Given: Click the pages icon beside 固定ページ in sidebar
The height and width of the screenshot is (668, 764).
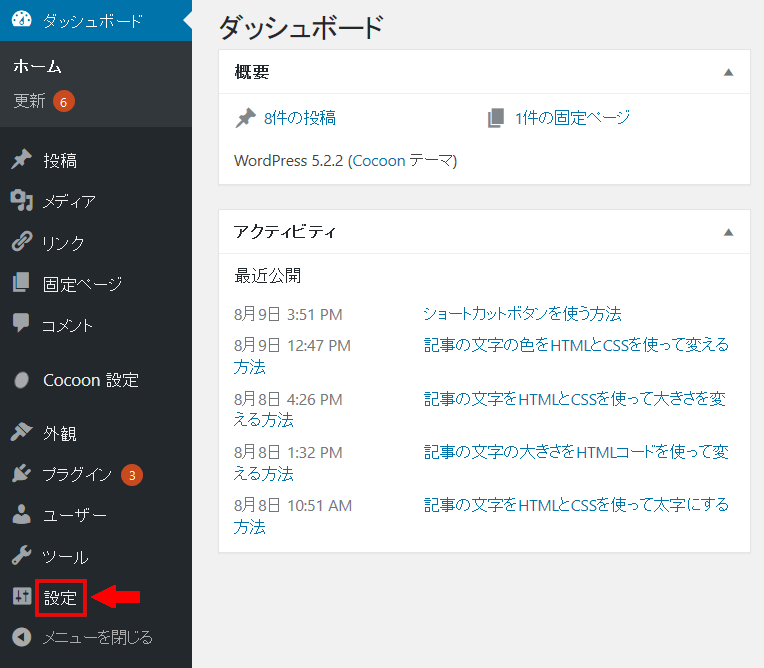Looking at the screenshot, I should pyautogui.click(x=21, y=284).
